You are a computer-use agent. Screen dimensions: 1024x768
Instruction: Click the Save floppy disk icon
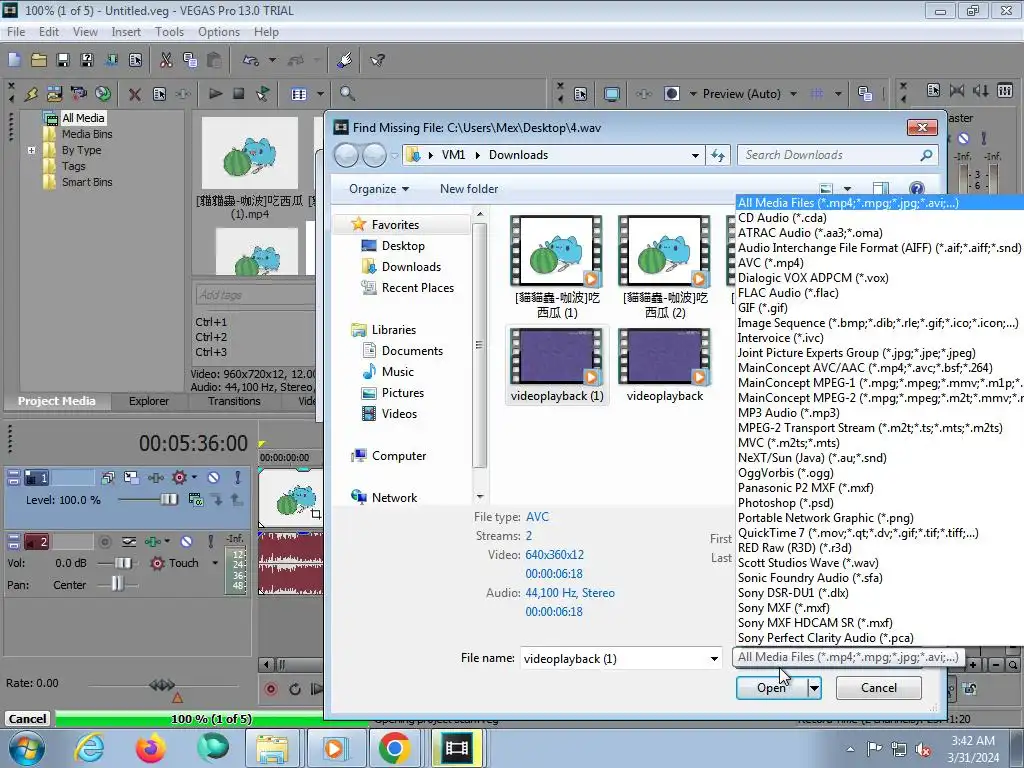point(63,60)
